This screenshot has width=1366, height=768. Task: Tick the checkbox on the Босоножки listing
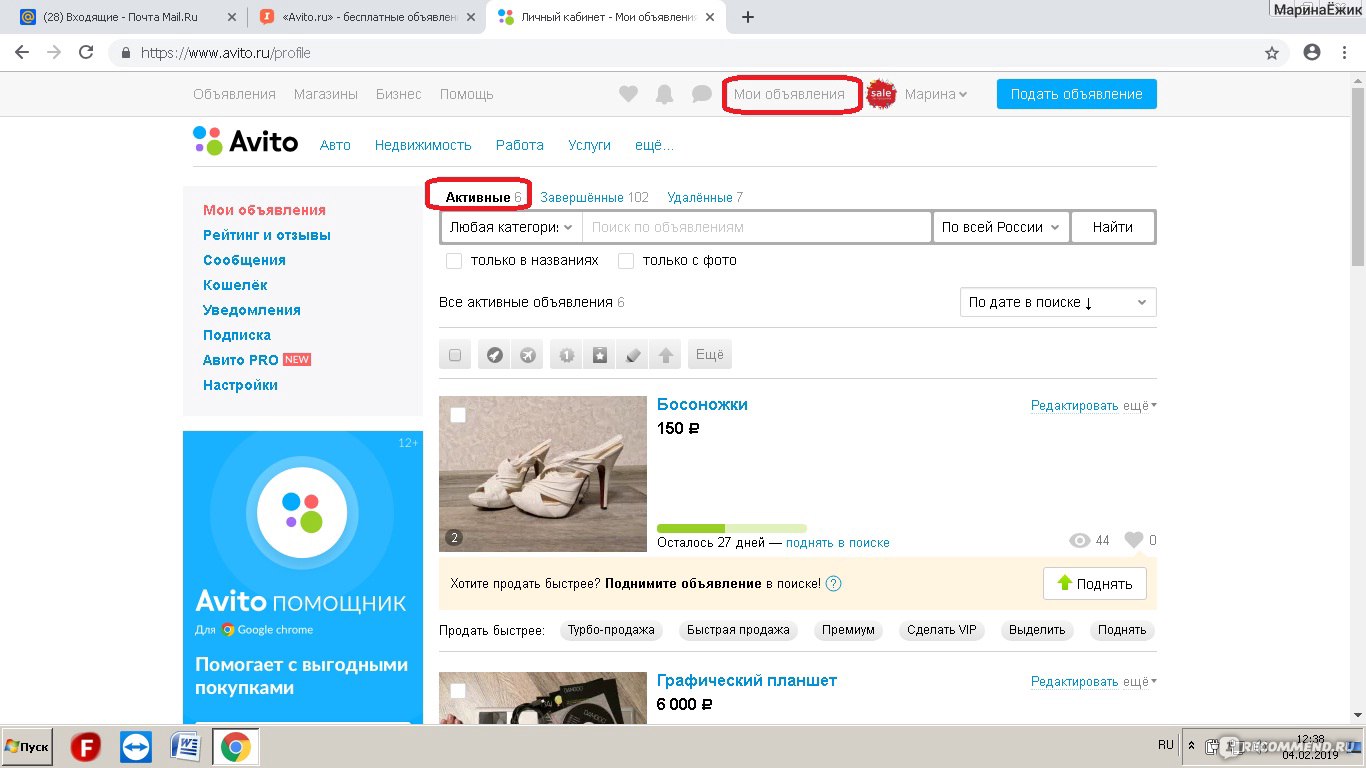pos(458,415)
